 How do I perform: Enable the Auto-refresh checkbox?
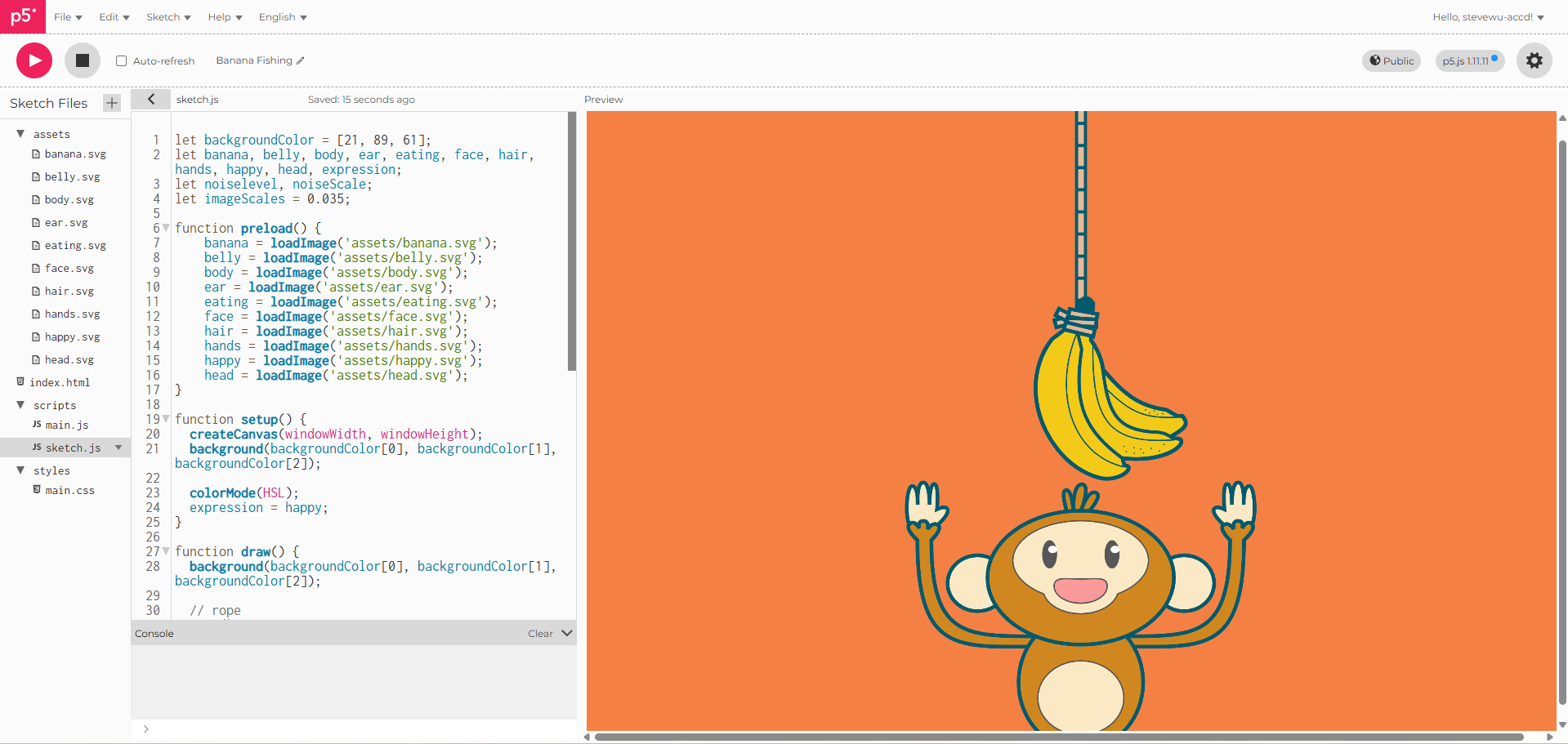[x=121, y=60]
